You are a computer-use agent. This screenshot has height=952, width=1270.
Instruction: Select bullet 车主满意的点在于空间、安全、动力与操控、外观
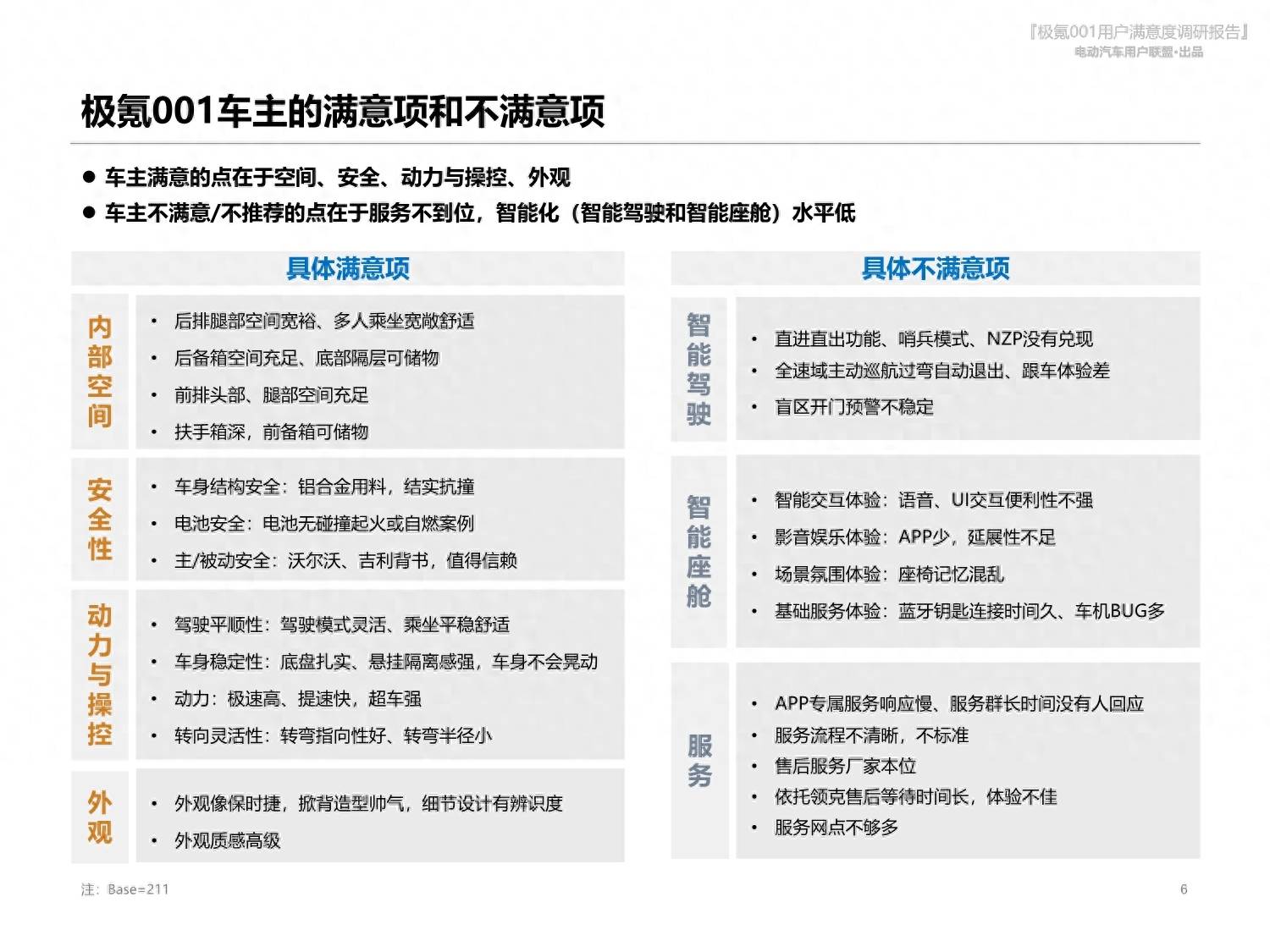coord(337,177)
